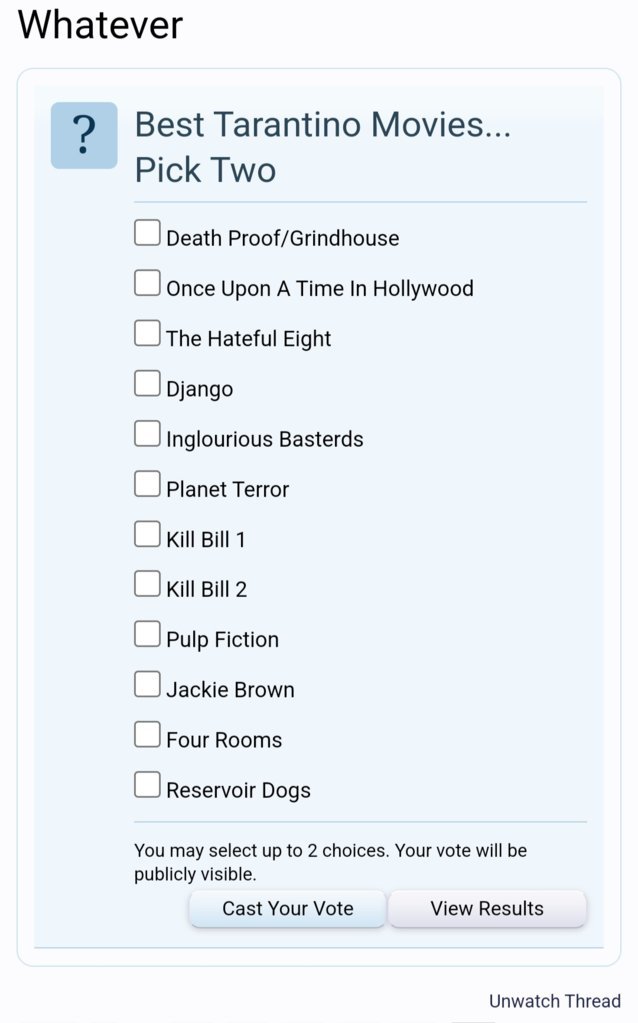Open View Results button
Viewport: 638px width, 1023px height.
[487, 908]
